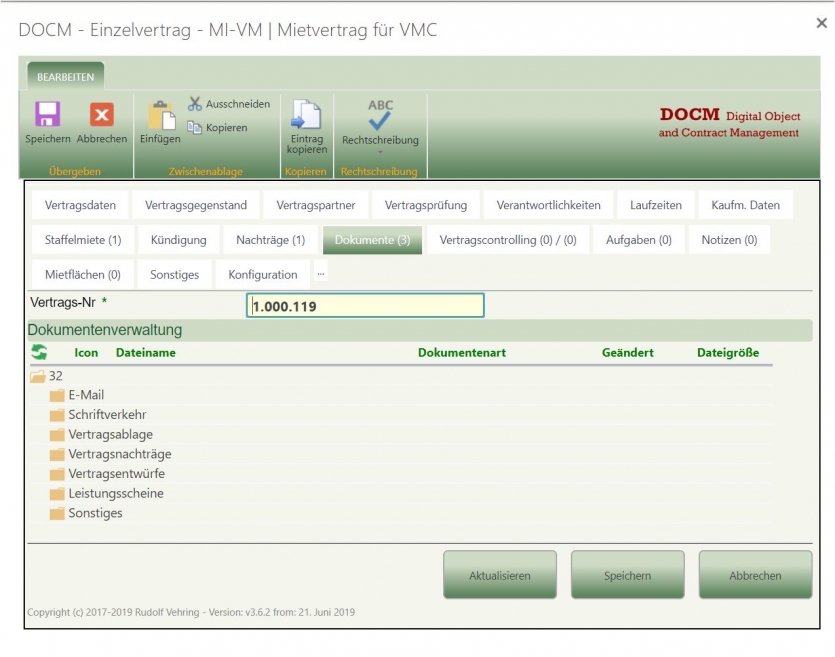The image size is (835, 657).
Task: Click the Leistungsscheine folder icon
Action: (57, 494)
